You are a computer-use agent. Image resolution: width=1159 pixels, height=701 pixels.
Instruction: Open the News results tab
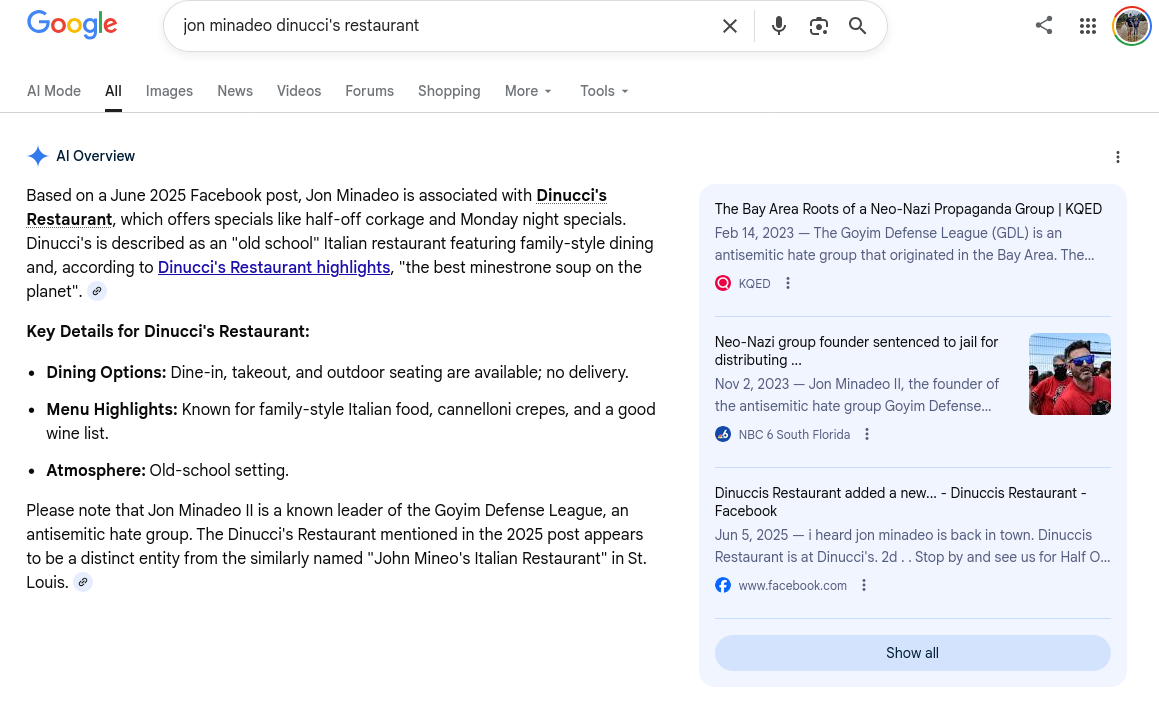pos(235,91)
